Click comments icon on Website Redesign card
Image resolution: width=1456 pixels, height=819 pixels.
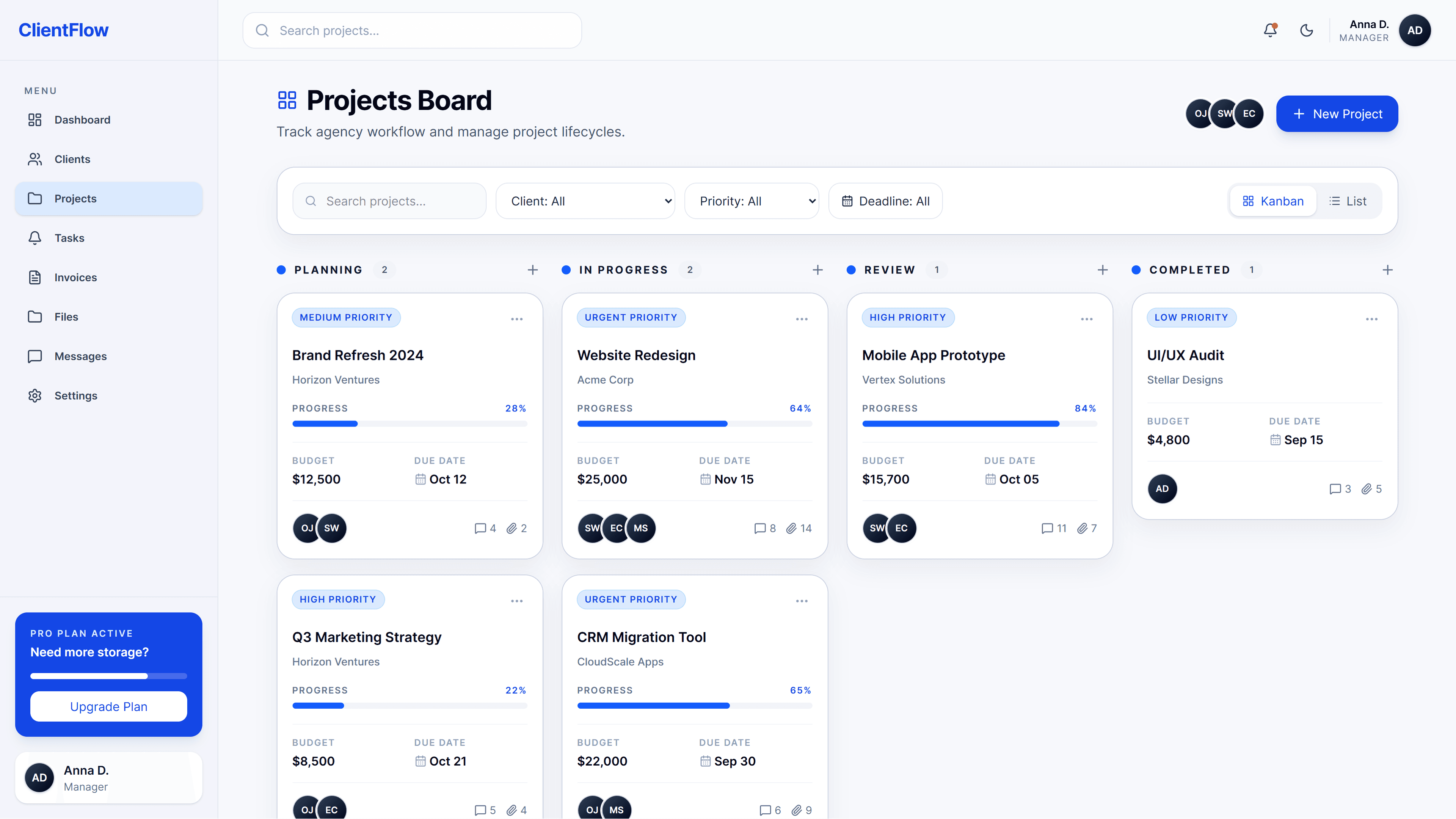point(759,528)
